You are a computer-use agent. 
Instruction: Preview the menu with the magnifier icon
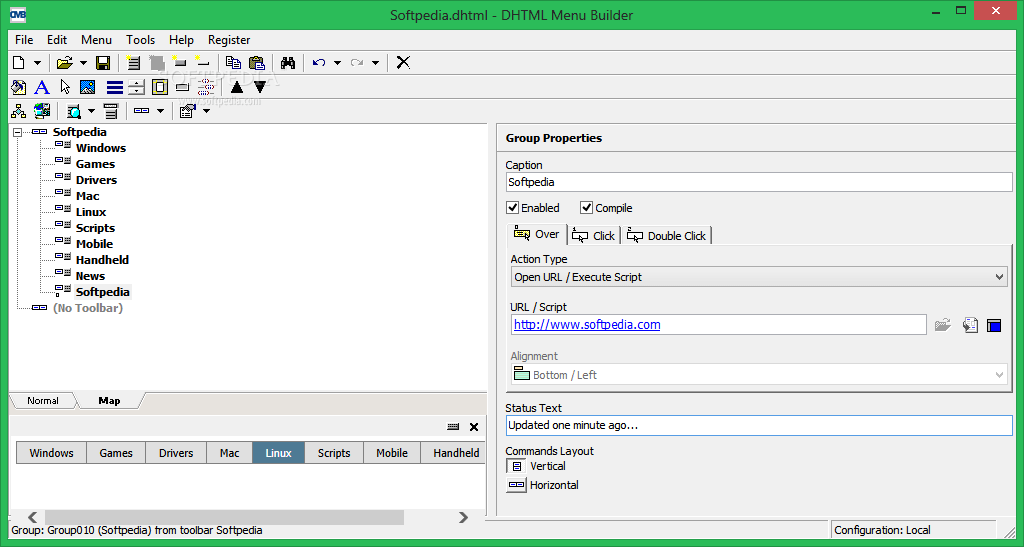pyautogui.click(x=74, y=111)
